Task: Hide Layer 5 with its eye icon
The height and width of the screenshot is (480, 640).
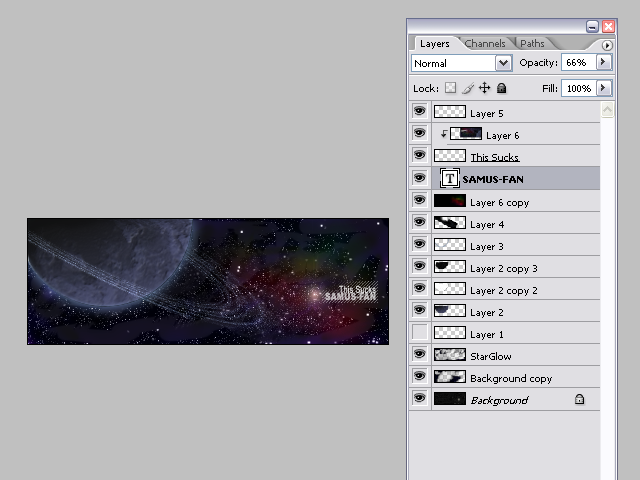Action: click(x=420, y=111)
